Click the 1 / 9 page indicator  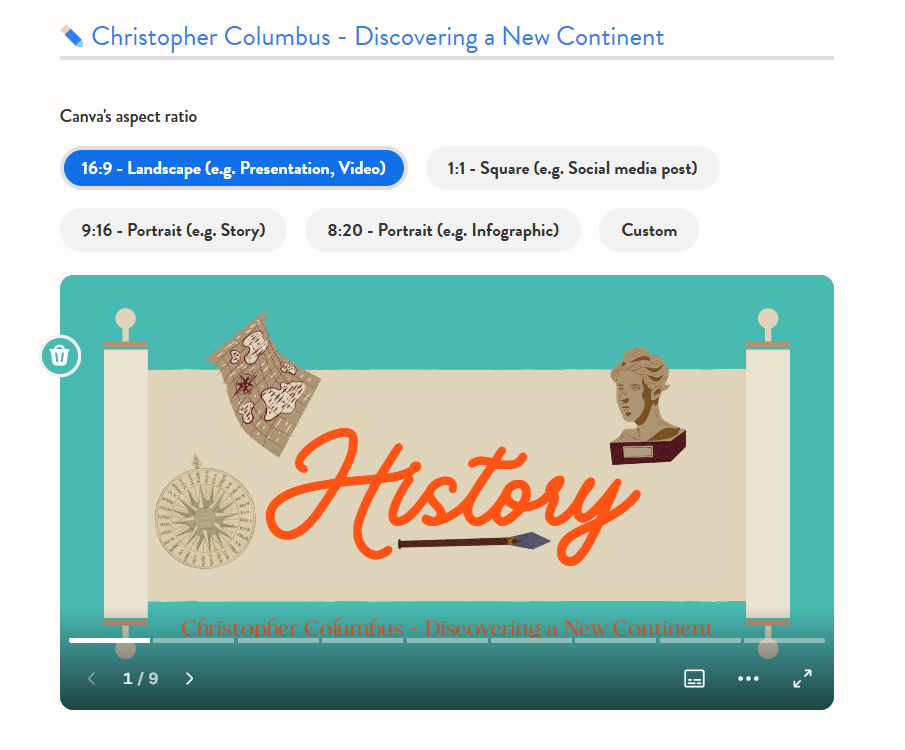click(140, 679)
